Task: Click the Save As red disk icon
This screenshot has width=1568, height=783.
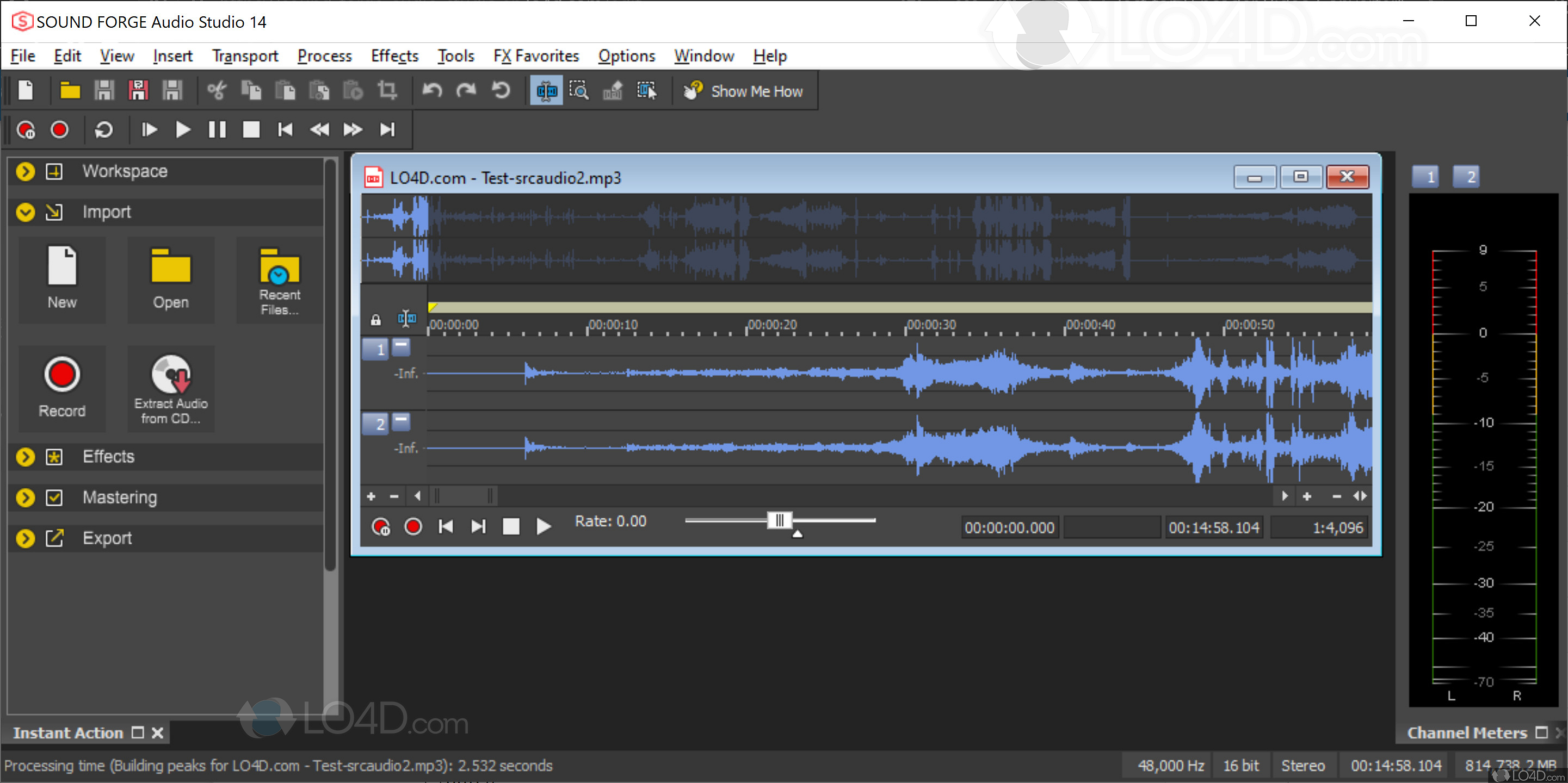Action: pyautogui.click(x=138, y=91)
